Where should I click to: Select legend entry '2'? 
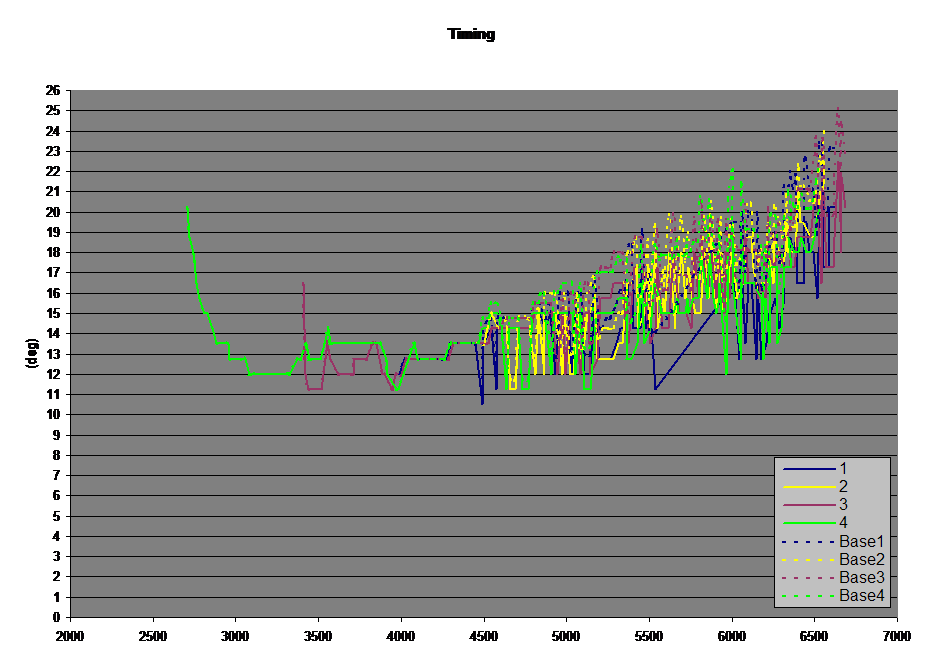point(843,487)
